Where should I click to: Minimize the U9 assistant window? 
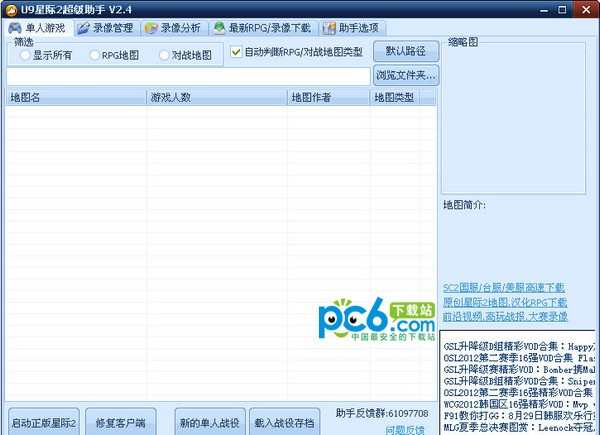544,10
